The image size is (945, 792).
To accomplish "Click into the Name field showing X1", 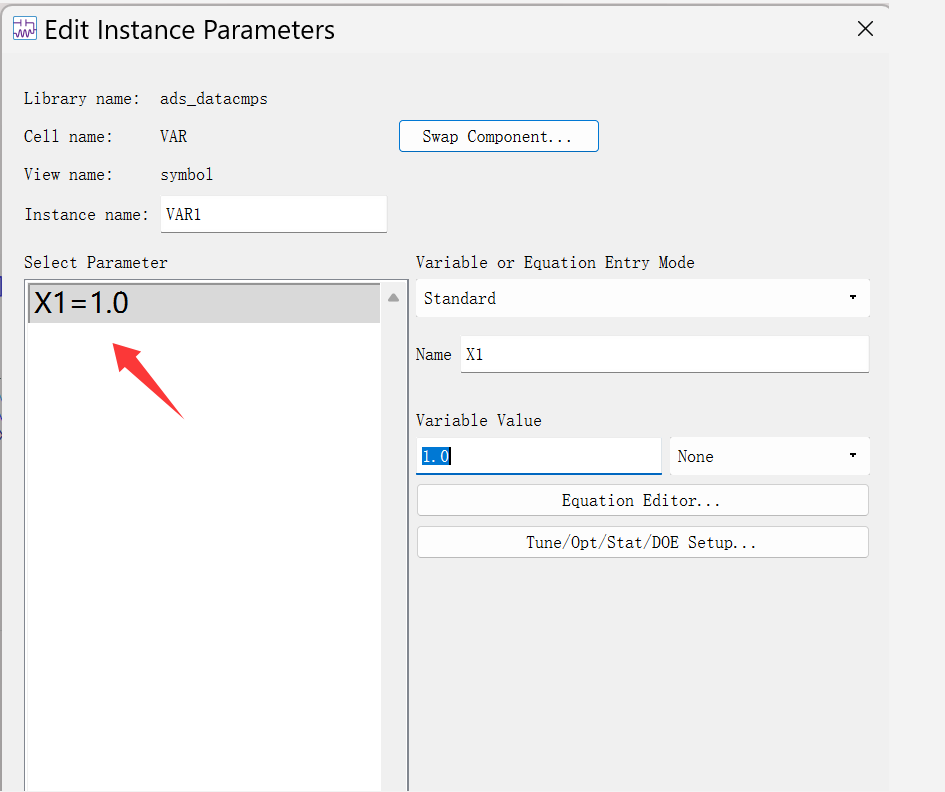I will click(664, 354).
